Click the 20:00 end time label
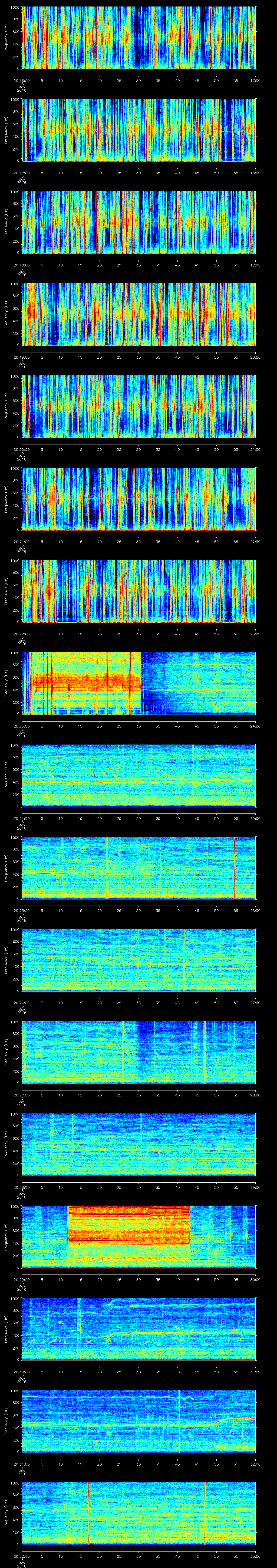 (x=256, y=357)
